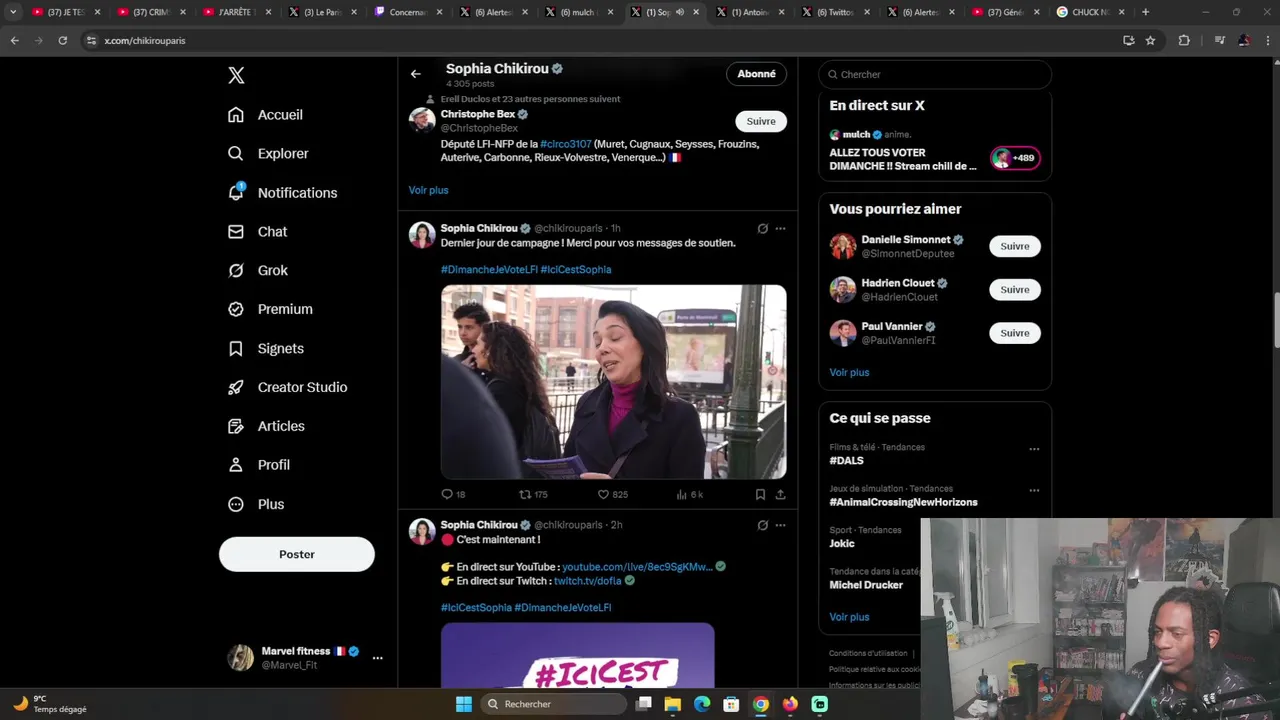Click Voir plus under Ce qui se passe
This screenshot has height=720, width=1280.
click(849, 617)
